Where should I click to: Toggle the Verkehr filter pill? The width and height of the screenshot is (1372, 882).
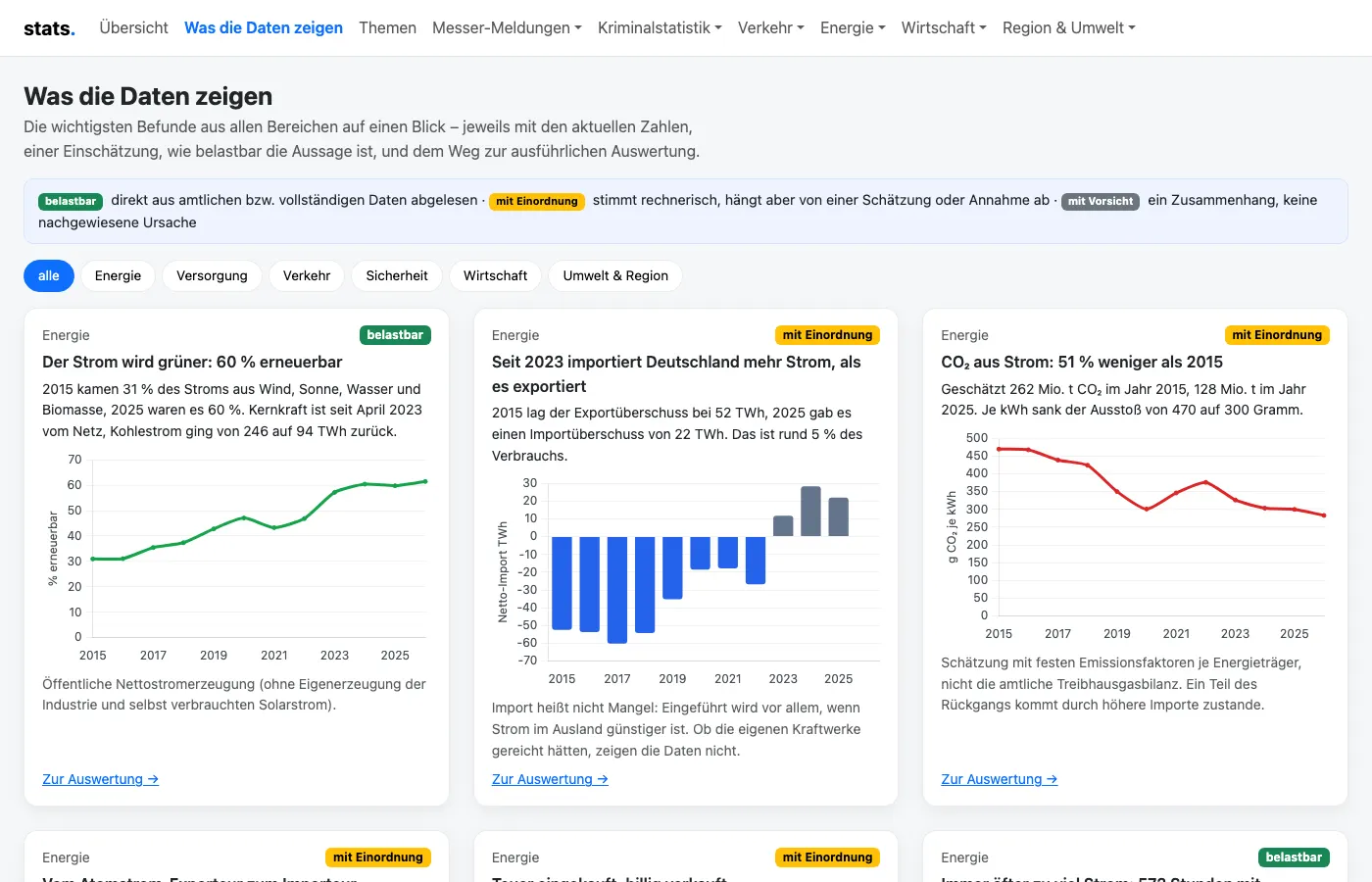tap(307, 275)
